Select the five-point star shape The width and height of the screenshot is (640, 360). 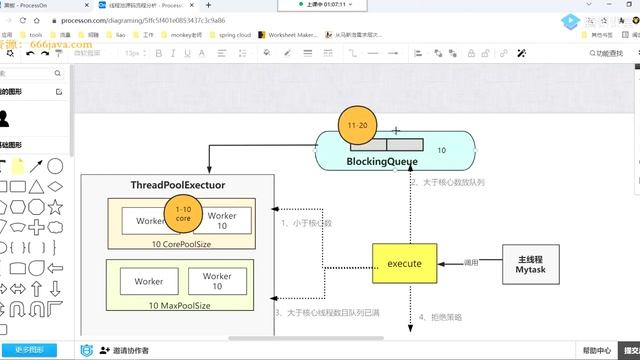pyautogui.click(x=55, y=207)
